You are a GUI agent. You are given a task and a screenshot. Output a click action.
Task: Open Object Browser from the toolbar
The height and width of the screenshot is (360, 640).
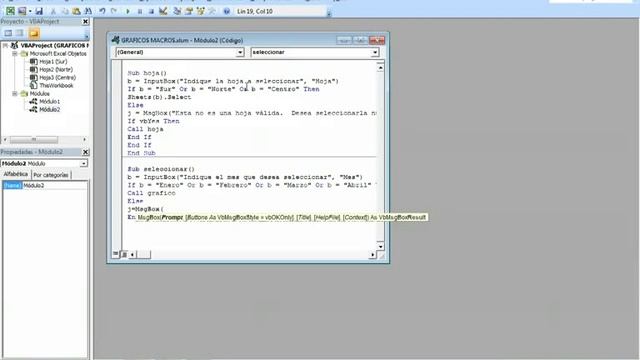[x=200, y=11]
